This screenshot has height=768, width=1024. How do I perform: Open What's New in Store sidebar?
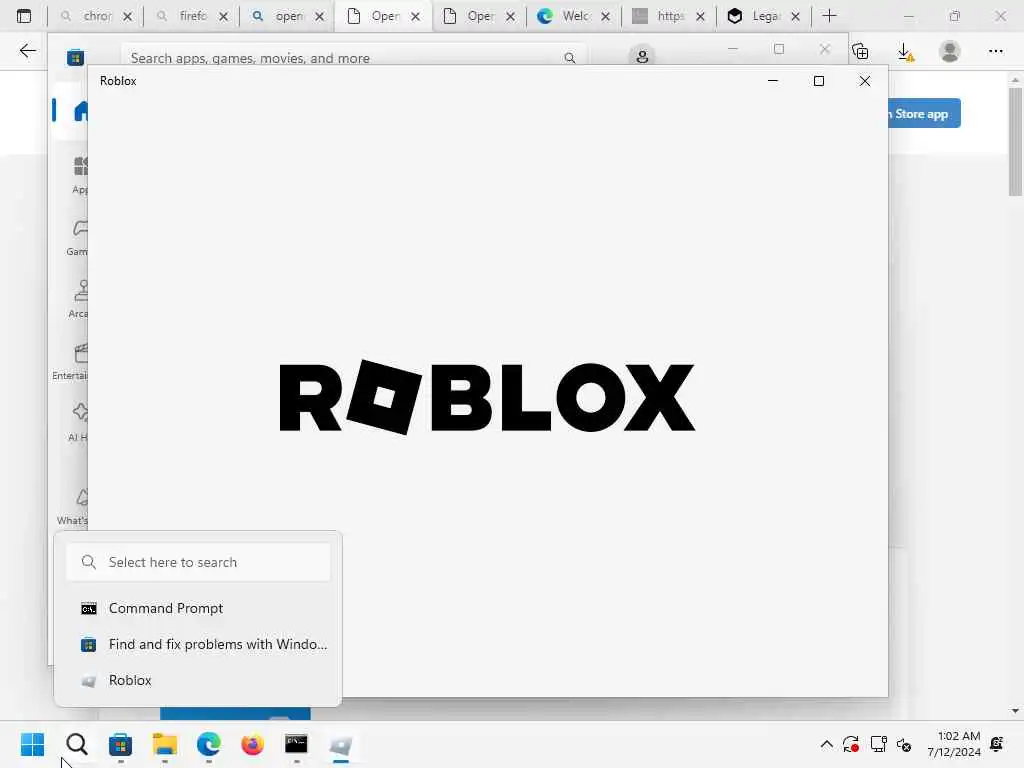point(72,506)
